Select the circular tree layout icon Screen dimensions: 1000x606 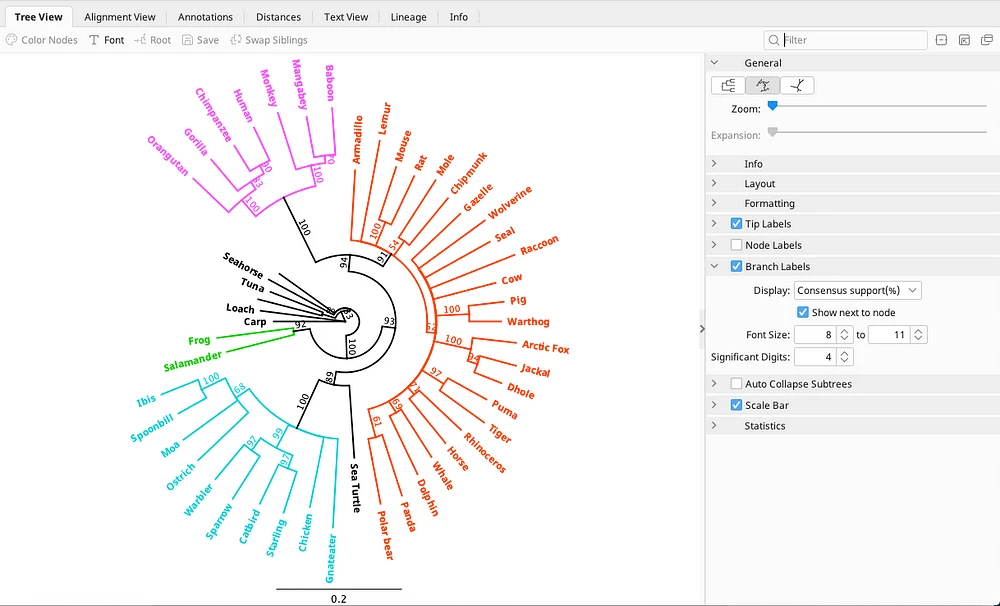(762, 85)
